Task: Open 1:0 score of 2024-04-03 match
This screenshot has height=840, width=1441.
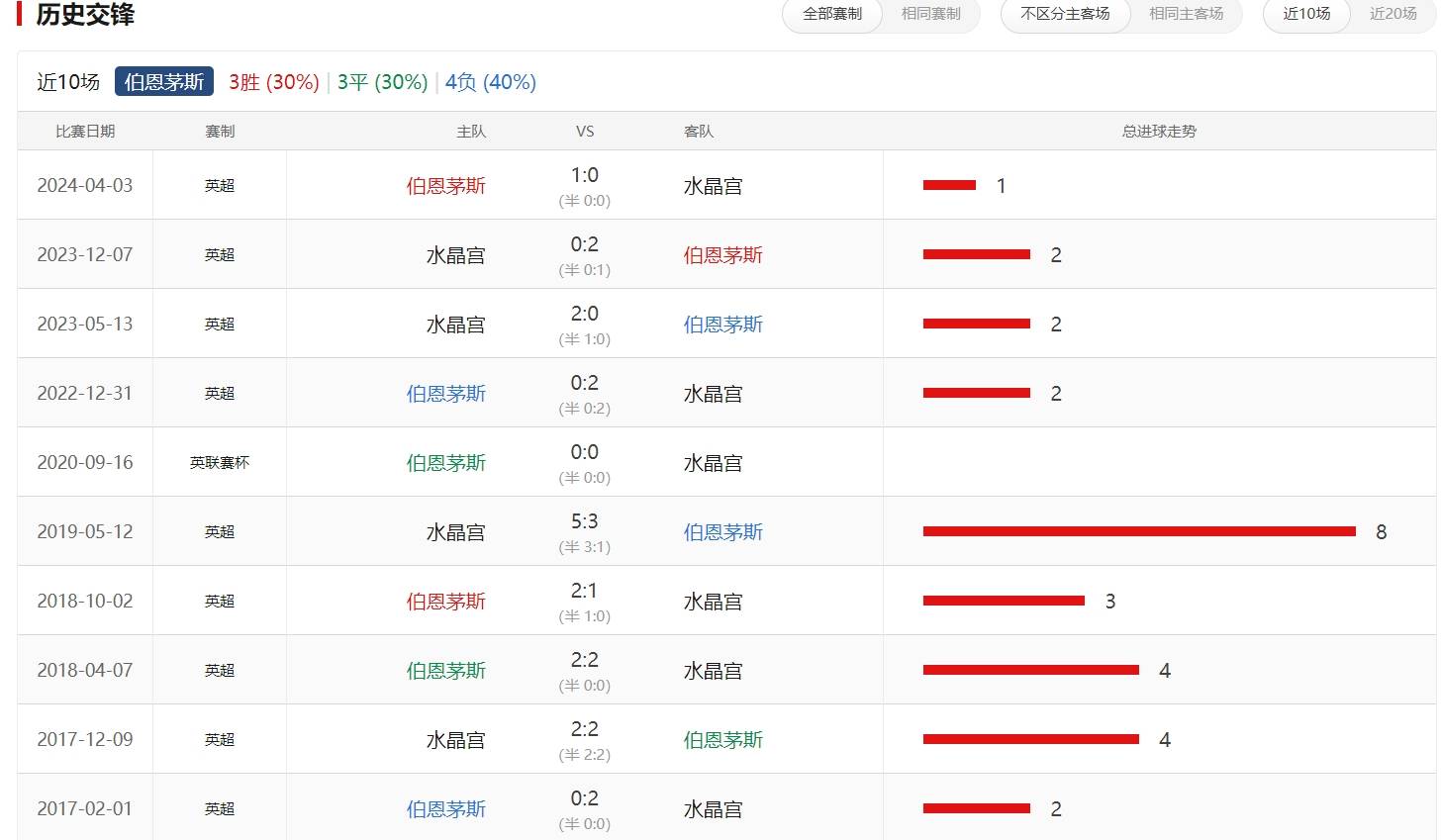Action: pyautogui.click(x=584, y=175)
